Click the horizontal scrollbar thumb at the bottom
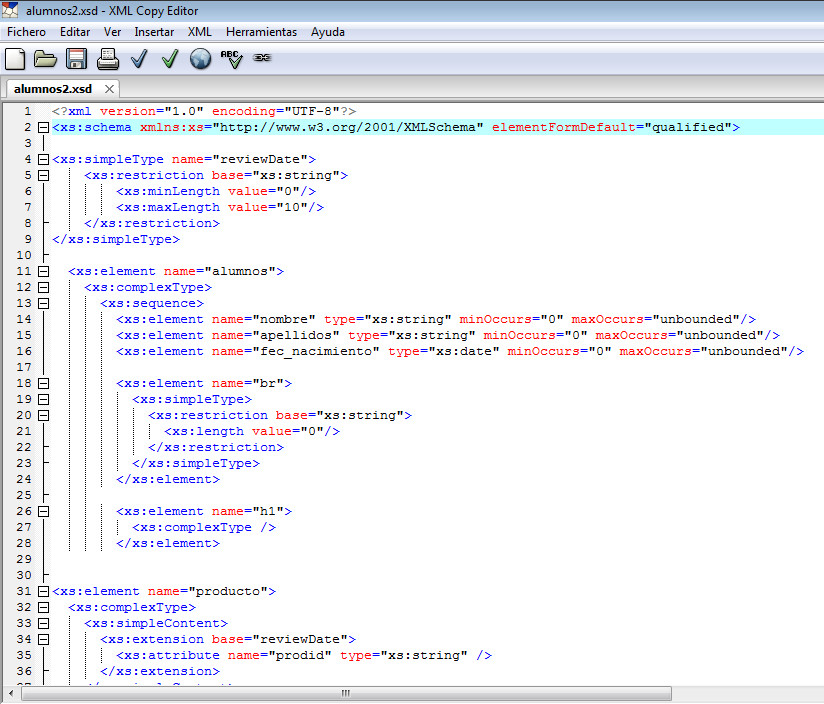 click(346, 693)
